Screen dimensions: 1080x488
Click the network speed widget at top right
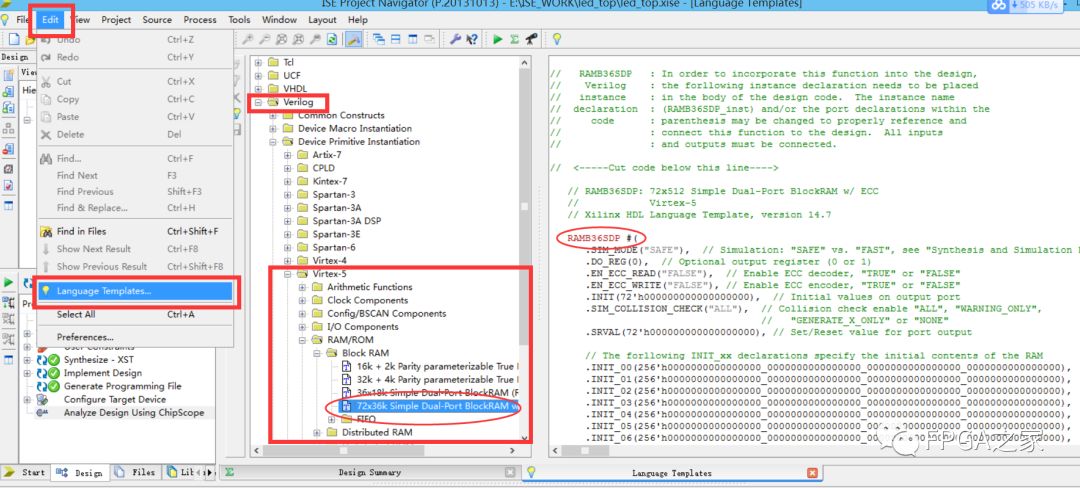[x=1026, y=6]
